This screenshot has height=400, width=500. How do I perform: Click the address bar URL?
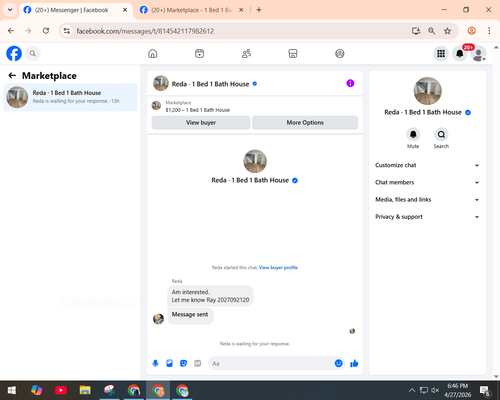pos(145,31)
